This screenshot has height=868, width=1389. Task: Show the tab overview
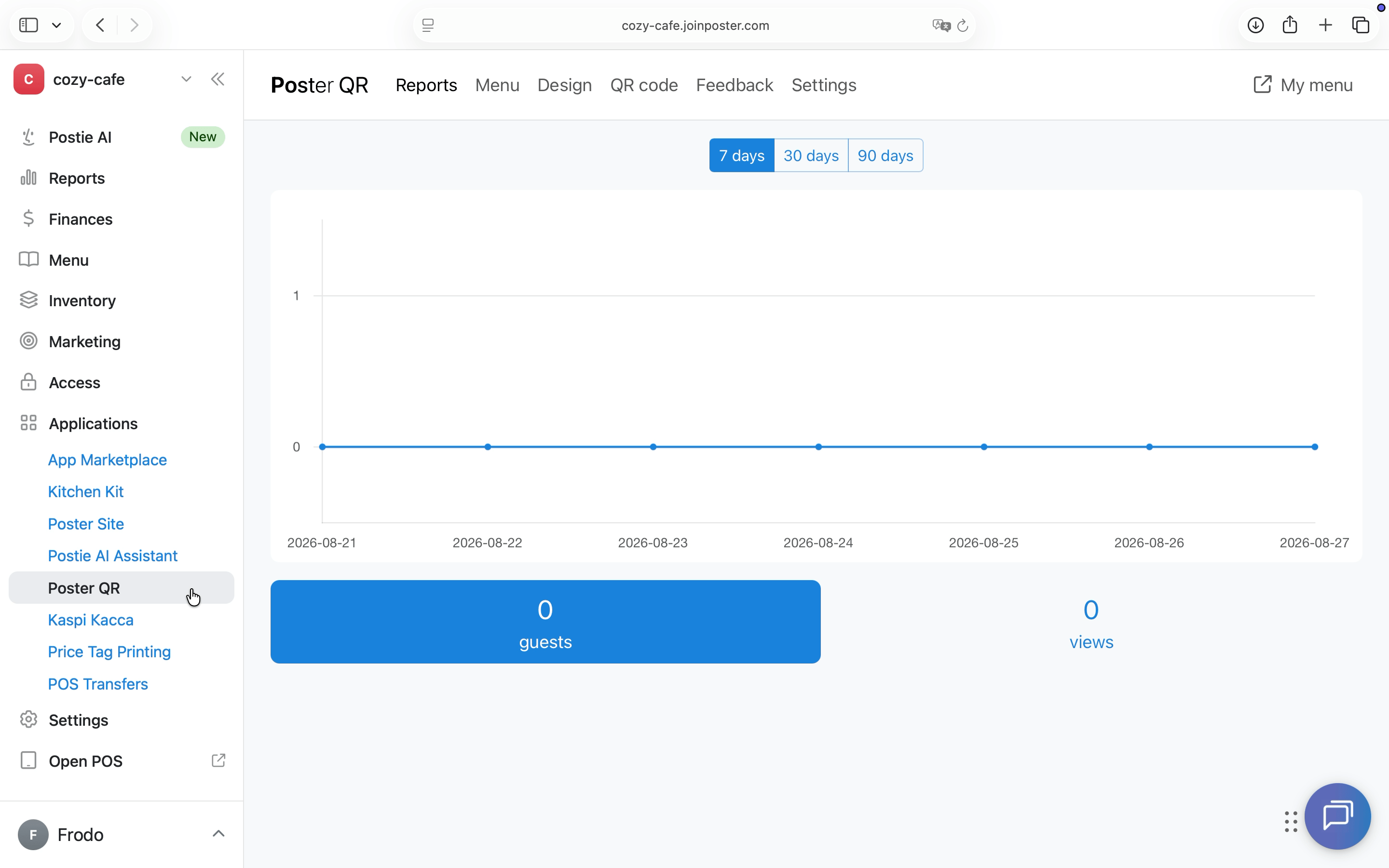[1360, 25]
